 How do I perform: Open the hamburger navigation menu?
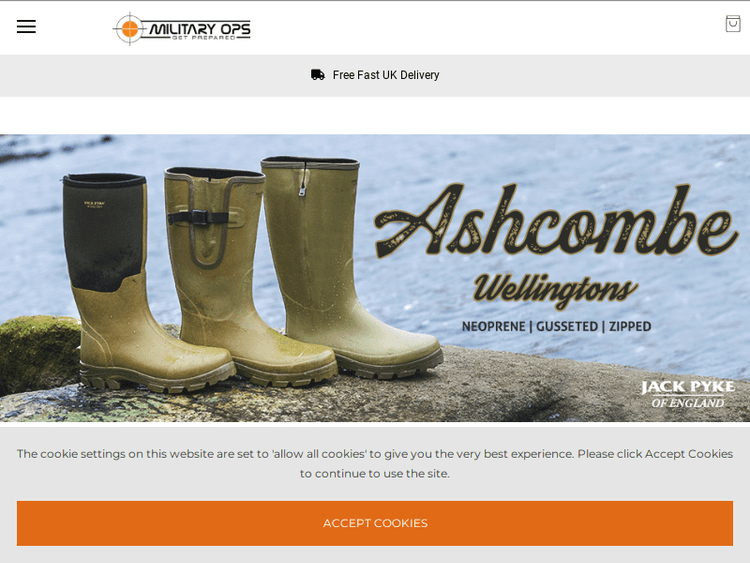[x=26, y=27]
